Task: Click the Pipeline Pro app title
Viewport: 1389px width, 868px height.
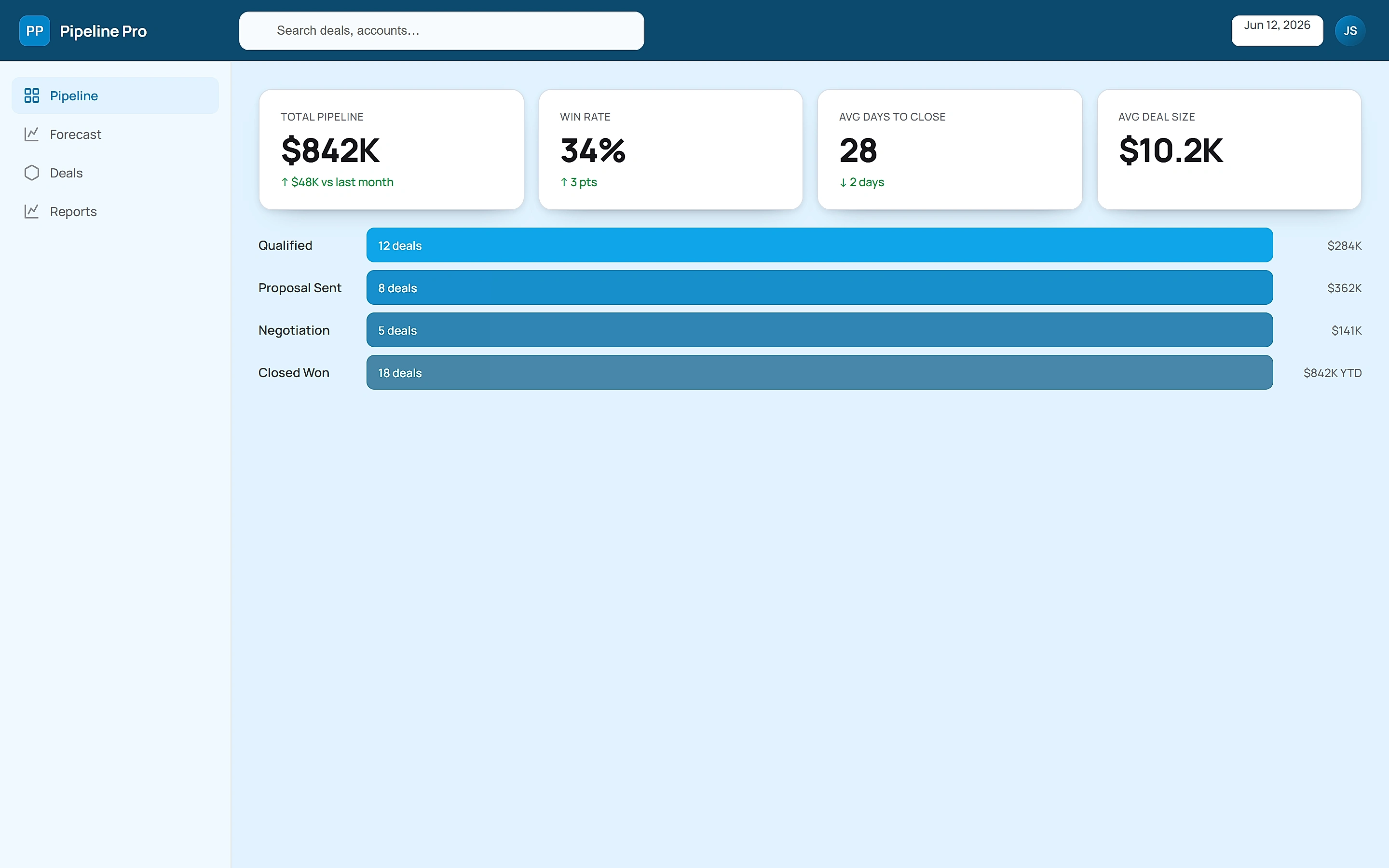Action: click(103, 31)
